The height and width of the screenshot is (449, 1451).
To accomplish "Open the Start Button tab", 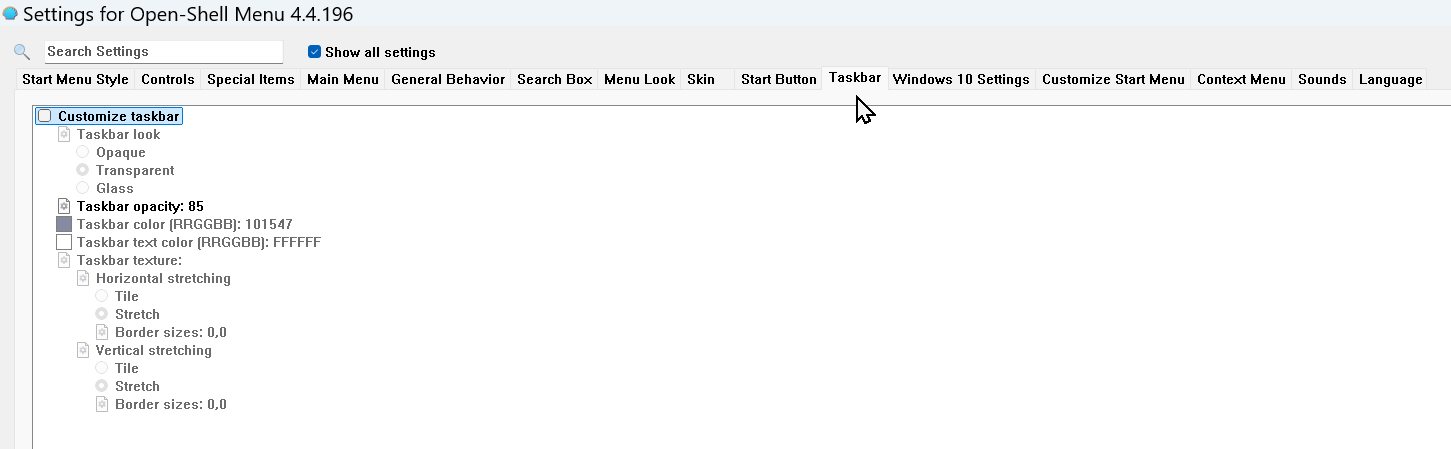I will pyautogui.click(x=779, y=79).
